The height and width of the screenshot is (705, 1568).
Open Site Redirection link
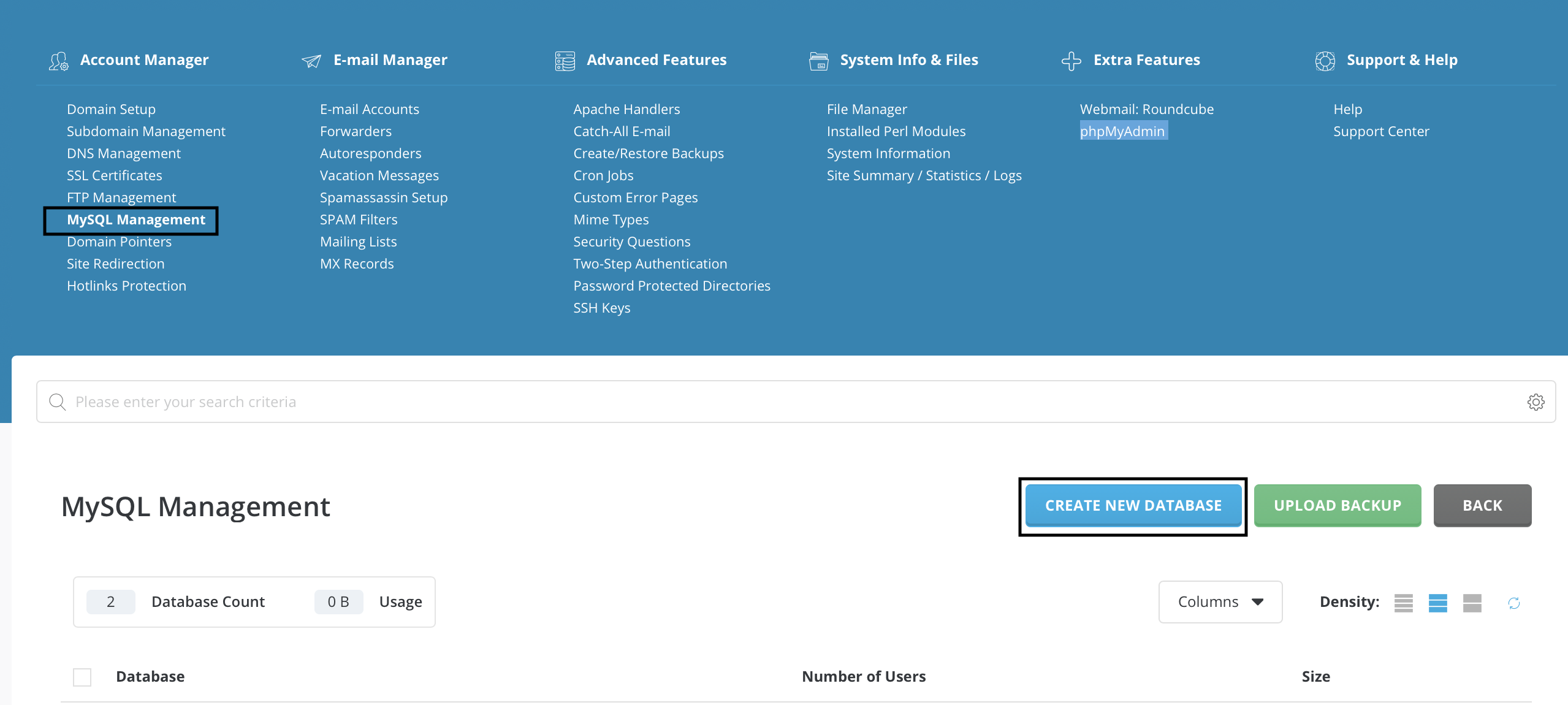coord(115,264)
